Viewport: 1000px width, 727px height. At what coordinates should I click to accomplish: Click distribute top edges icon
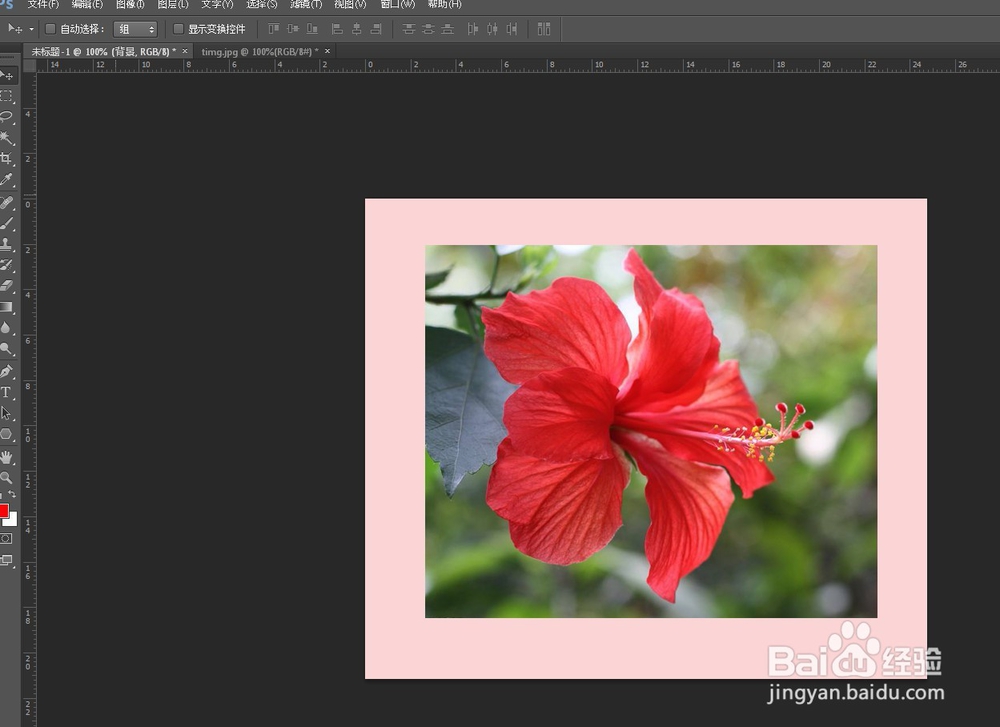coord(409,29)
